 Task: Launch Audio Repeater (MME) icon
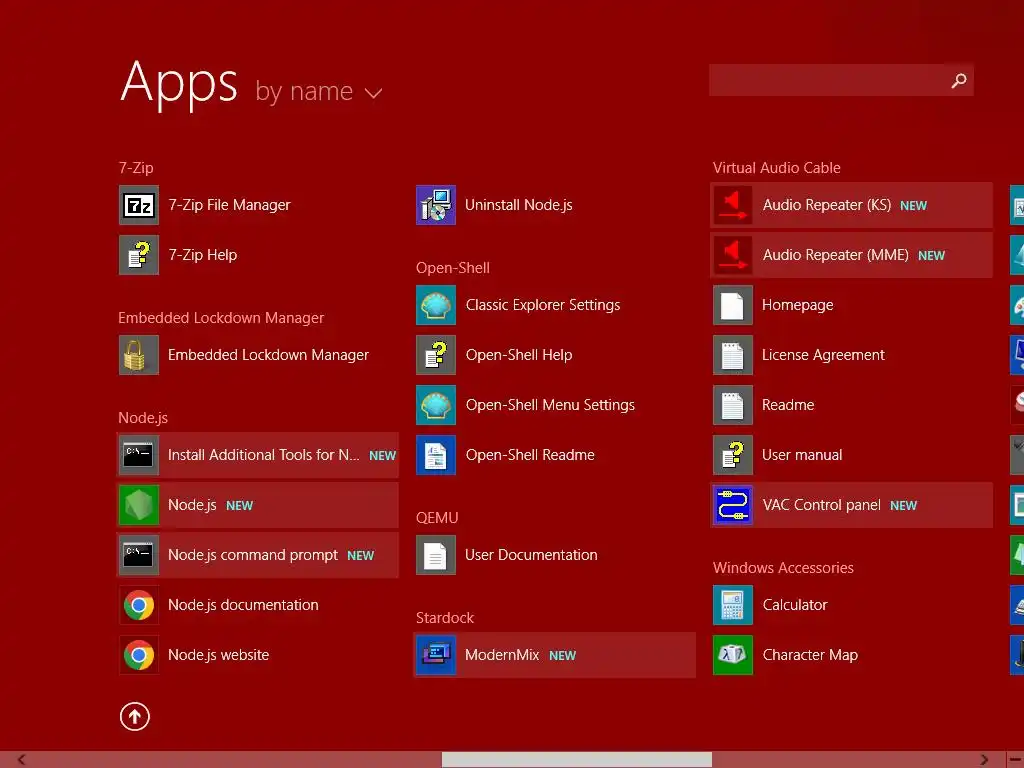coord(733,255)
